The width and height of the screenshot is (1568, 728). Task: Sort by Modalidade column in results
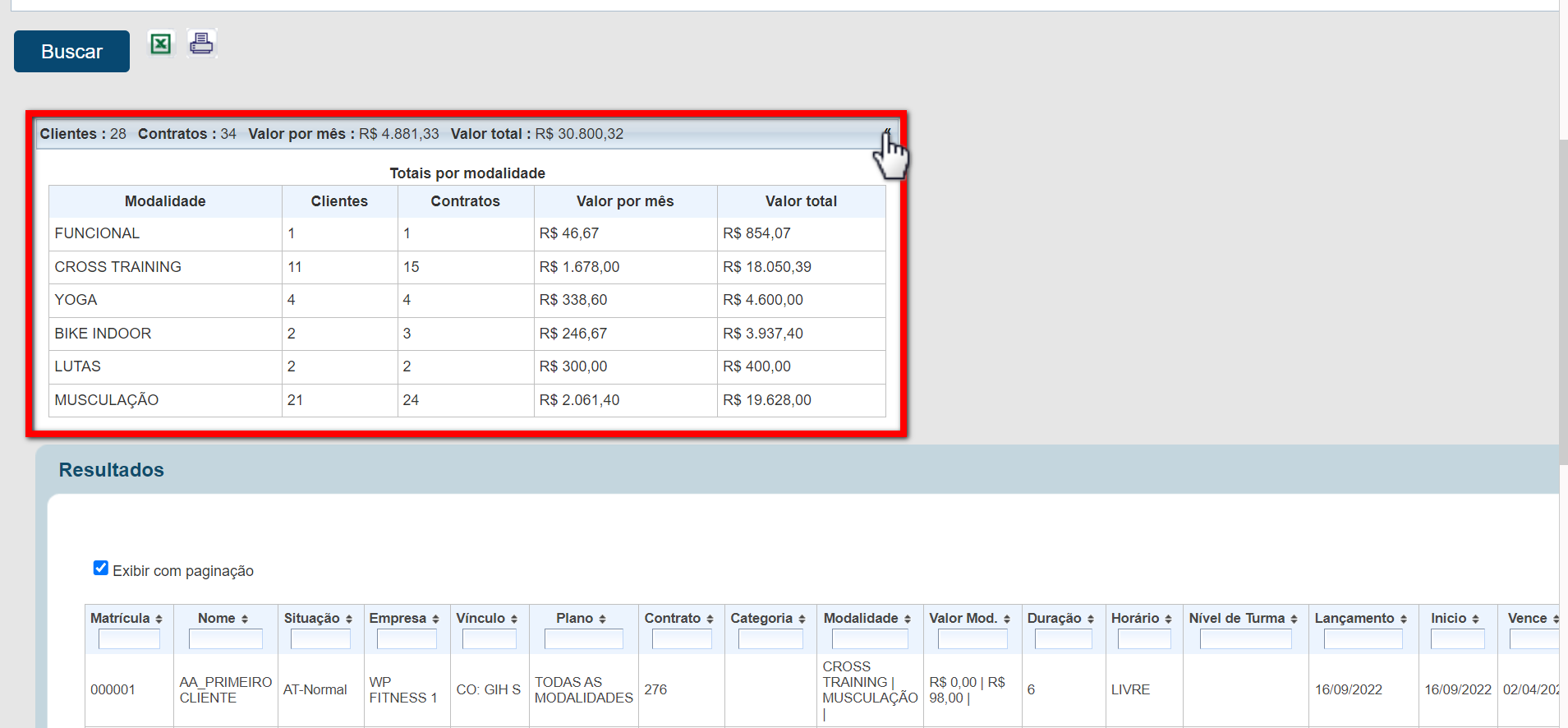(x=908, y=620)
